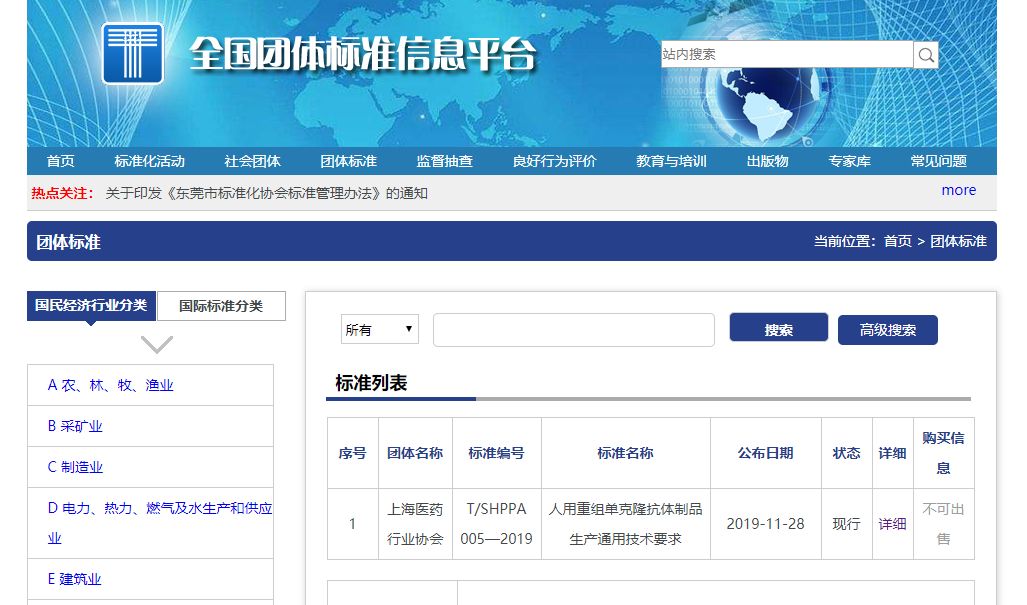Open the 出版物 navigation menu
The height and width of the screenshot is (605, 1027).
pos(765,160)
